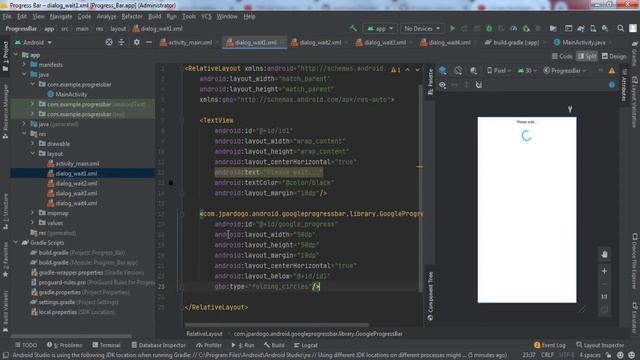Open the No Devices dropdown
640x360 pixels.
(422, 29)
